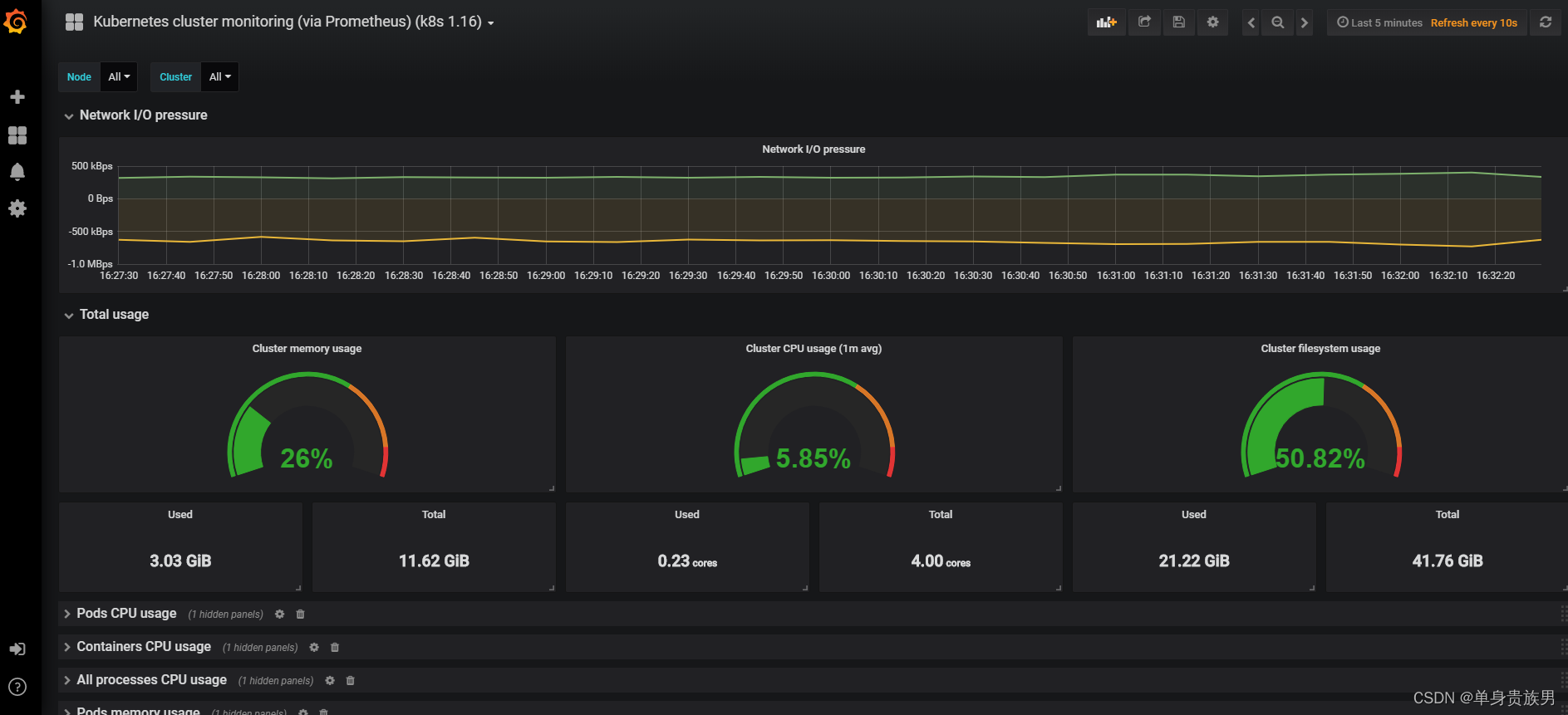Delete the Pods CPU usage row

[301, 615]
